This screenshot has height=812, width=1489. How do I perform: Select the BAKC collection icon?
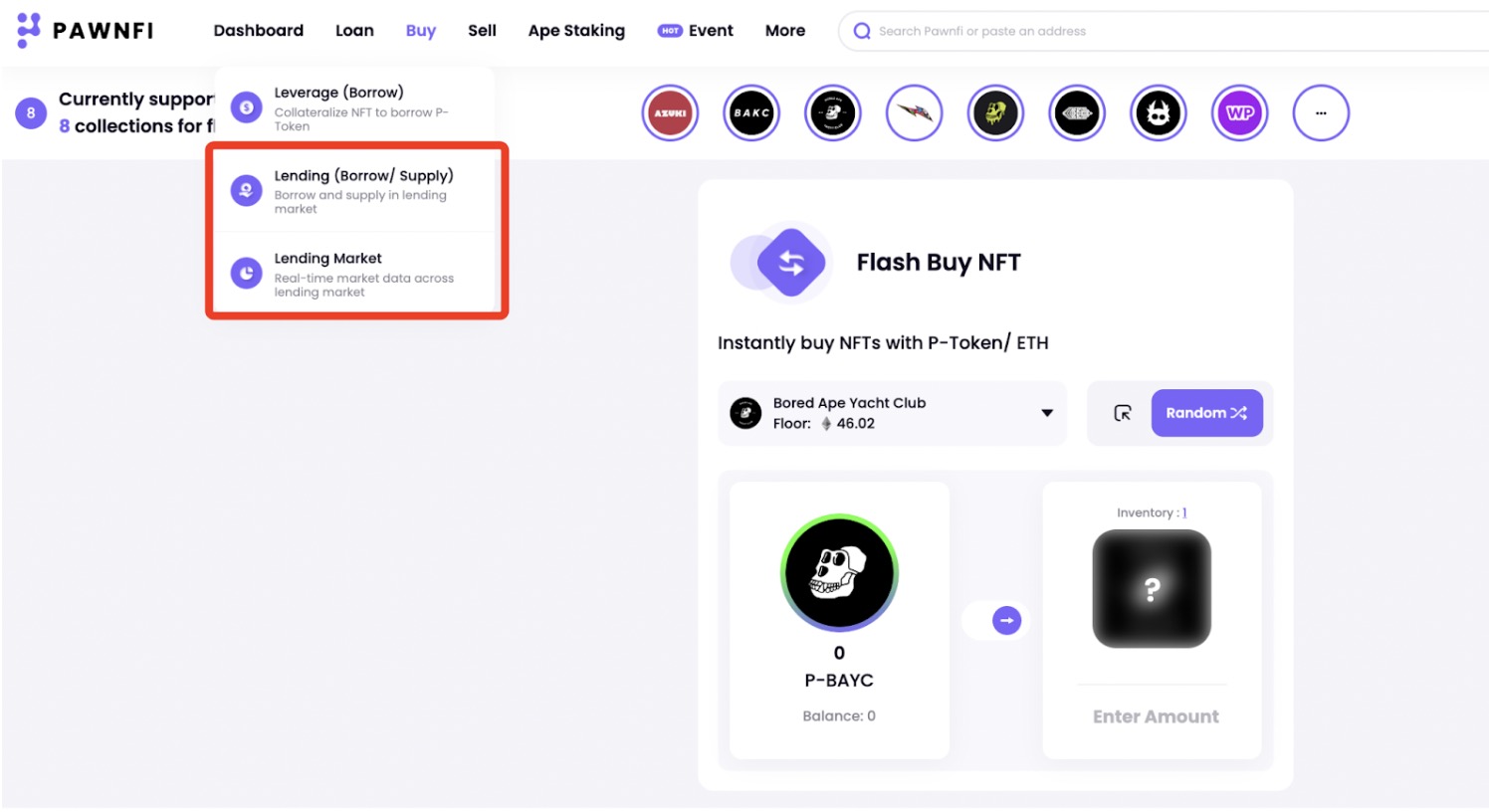coord(751,113)
